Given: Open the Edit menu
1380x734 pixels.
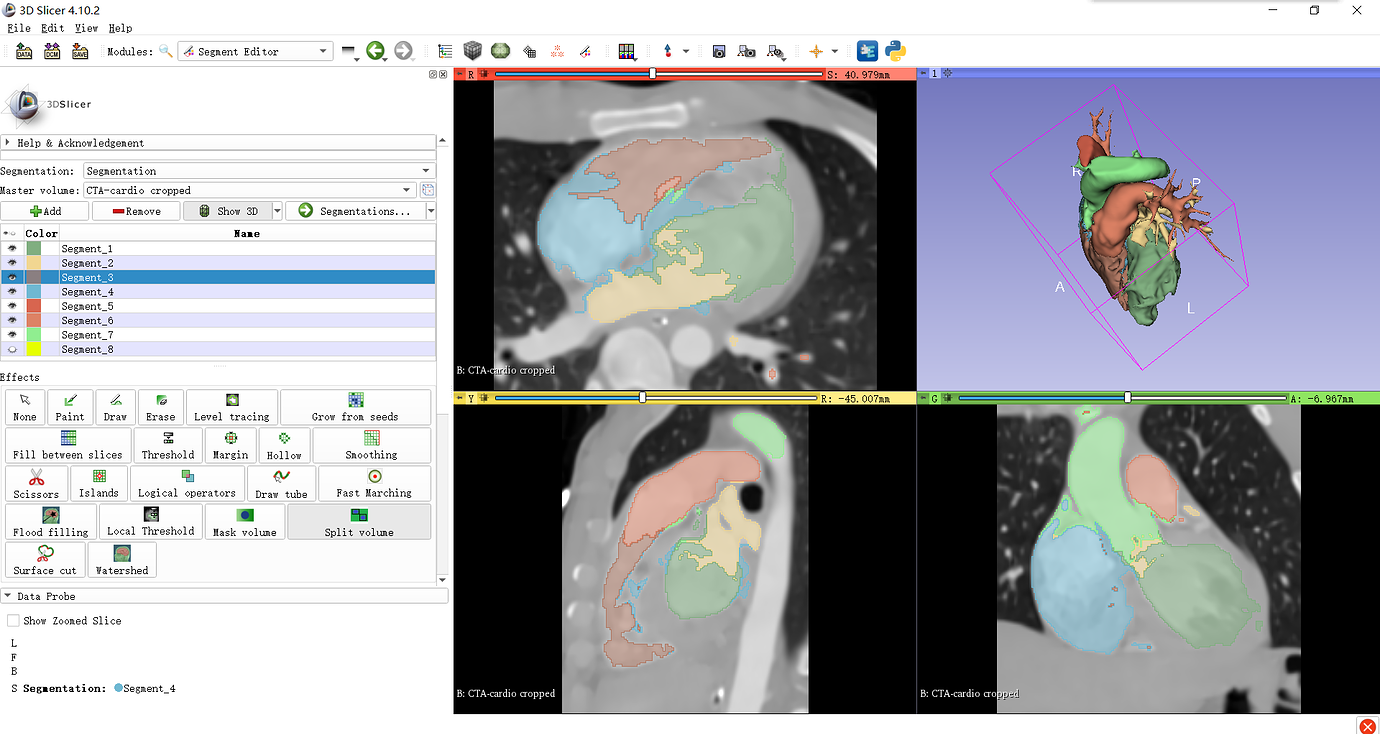Looking at the screenshot, I should point(52,28).
